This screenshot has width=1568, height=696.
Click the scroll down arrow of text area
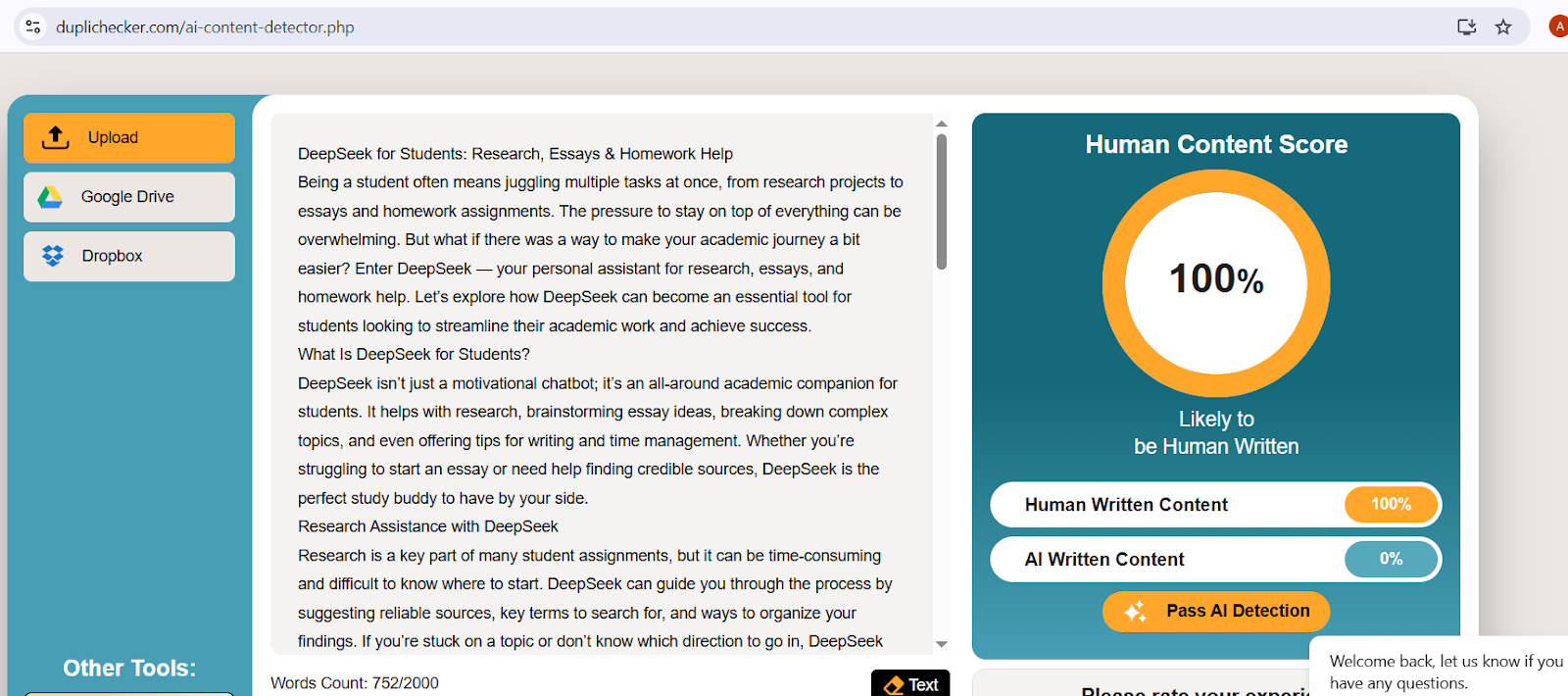click(x=942, y=644)
